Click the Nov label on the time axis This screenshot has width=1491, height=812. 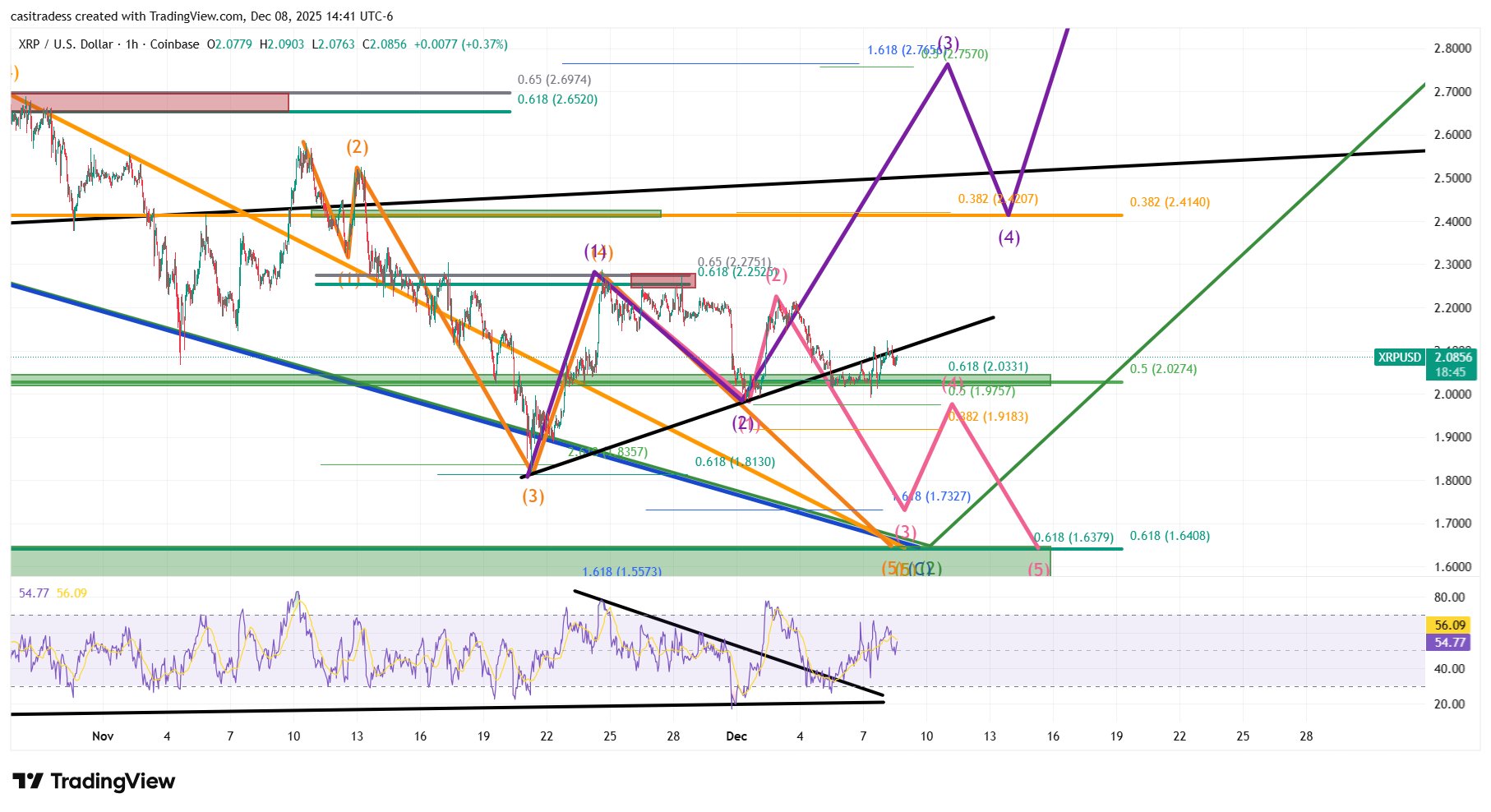103,737
